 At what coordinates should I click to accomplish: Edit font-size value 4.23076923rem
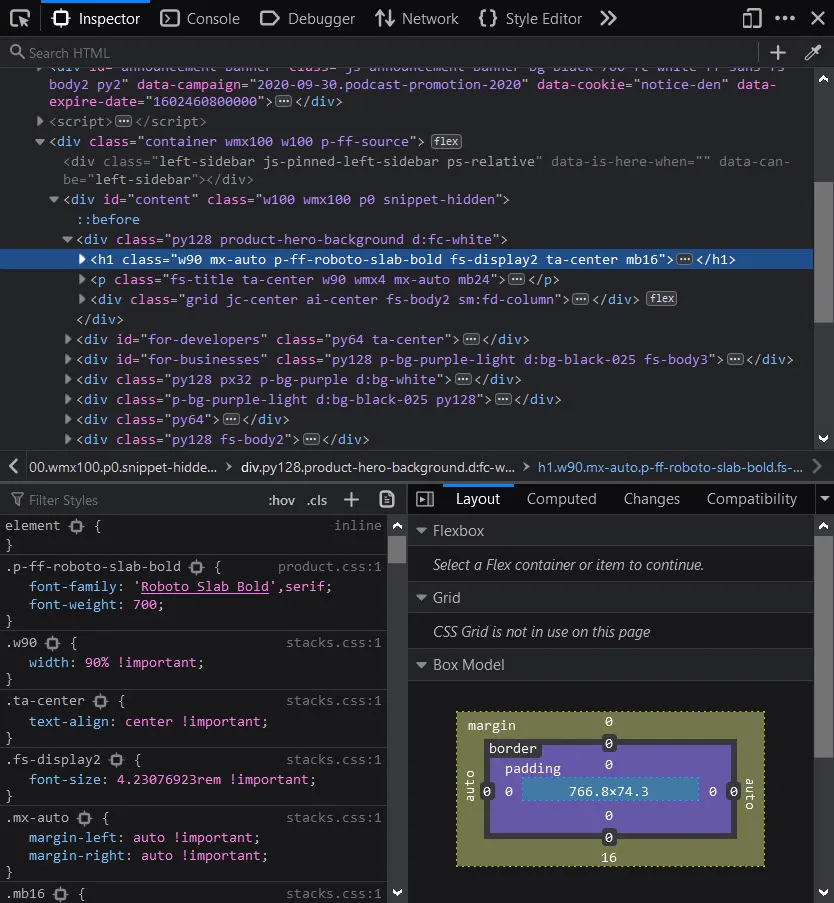pos(169,779)
